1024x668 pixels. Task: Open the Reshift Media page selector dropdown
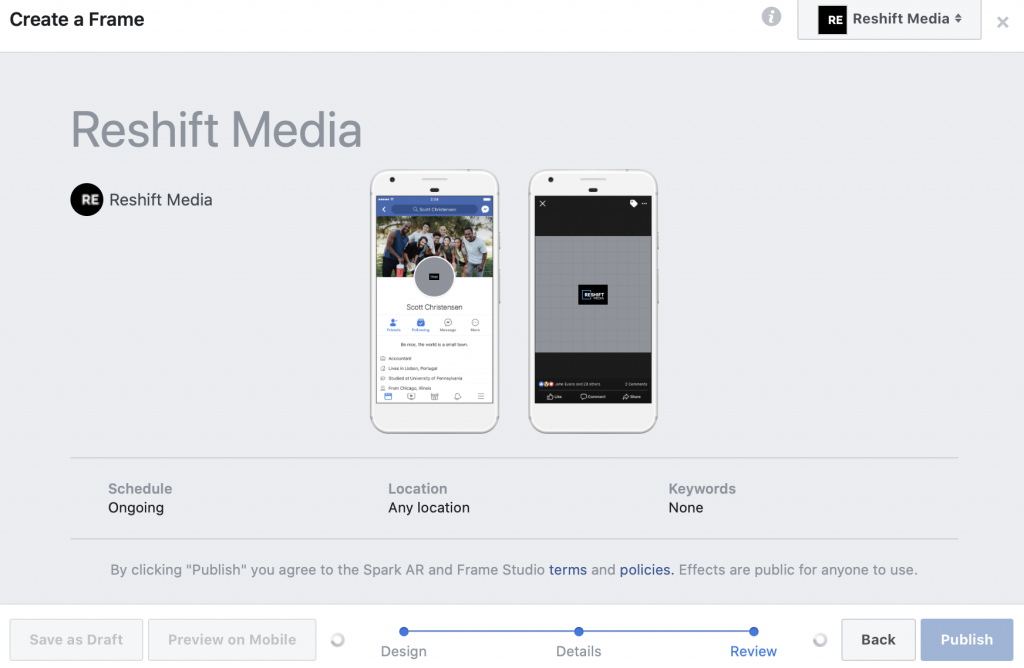click(x=888, y=19)
